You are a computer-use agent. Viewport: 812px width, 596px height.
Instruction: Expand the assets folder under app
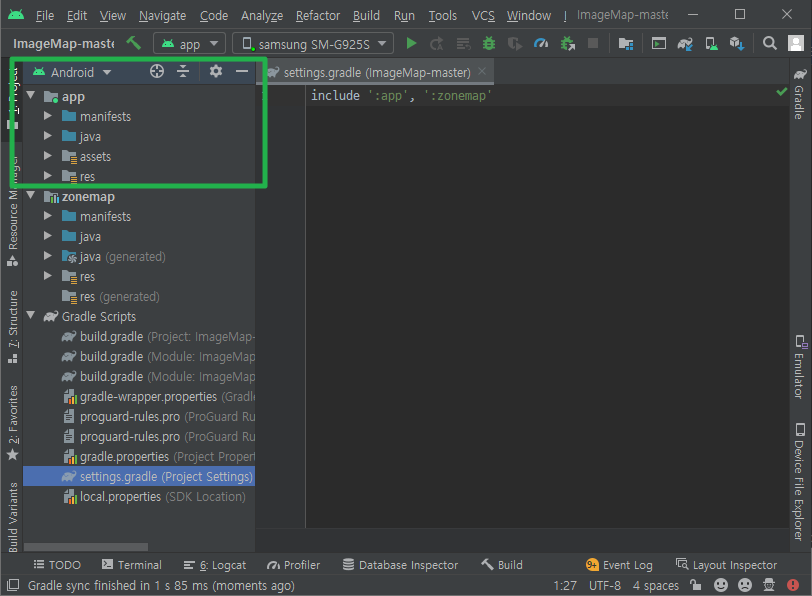point(48,156)
